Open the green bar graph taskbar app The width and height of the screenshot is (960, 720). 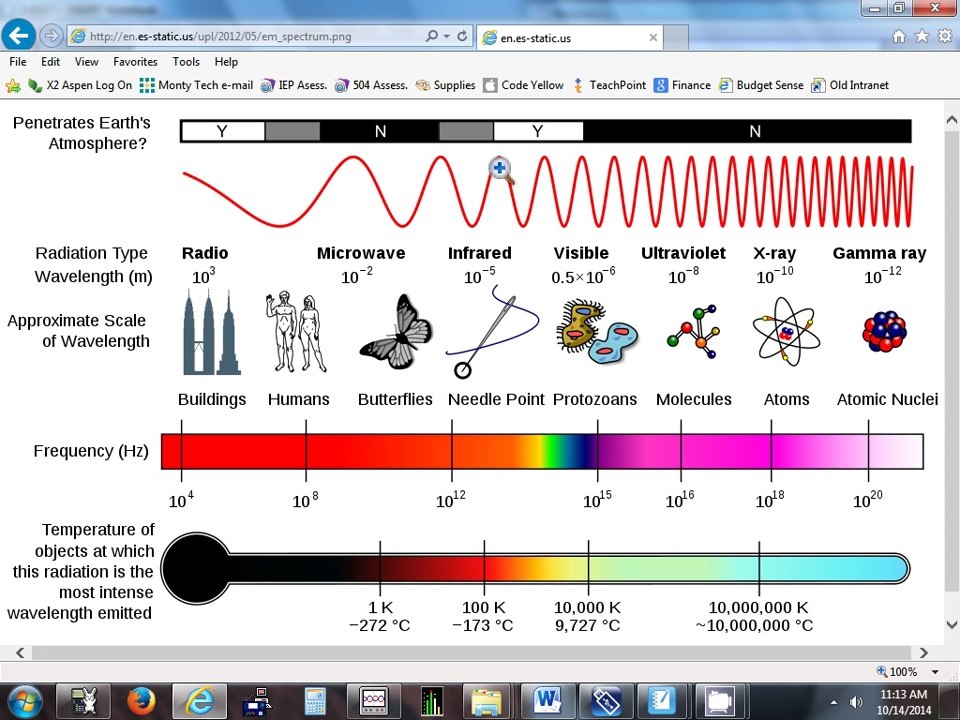(432, 701)
